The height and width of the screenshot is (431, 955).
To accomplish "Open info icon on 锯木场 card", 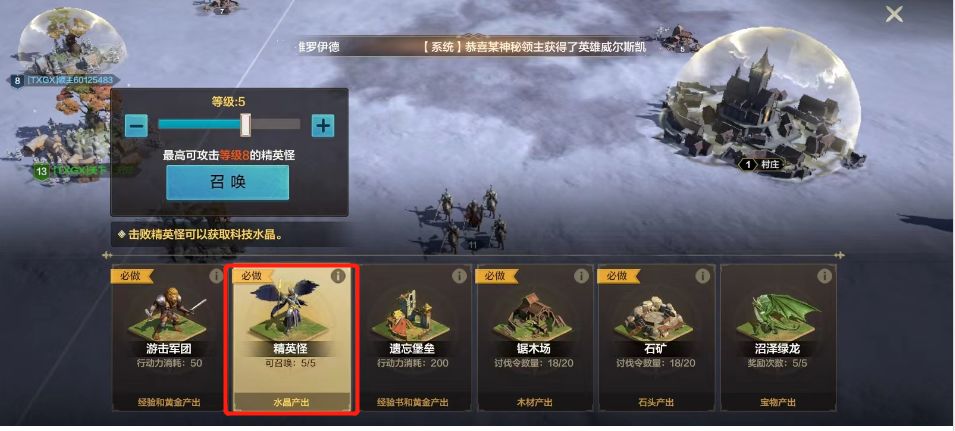I will 582,276.
